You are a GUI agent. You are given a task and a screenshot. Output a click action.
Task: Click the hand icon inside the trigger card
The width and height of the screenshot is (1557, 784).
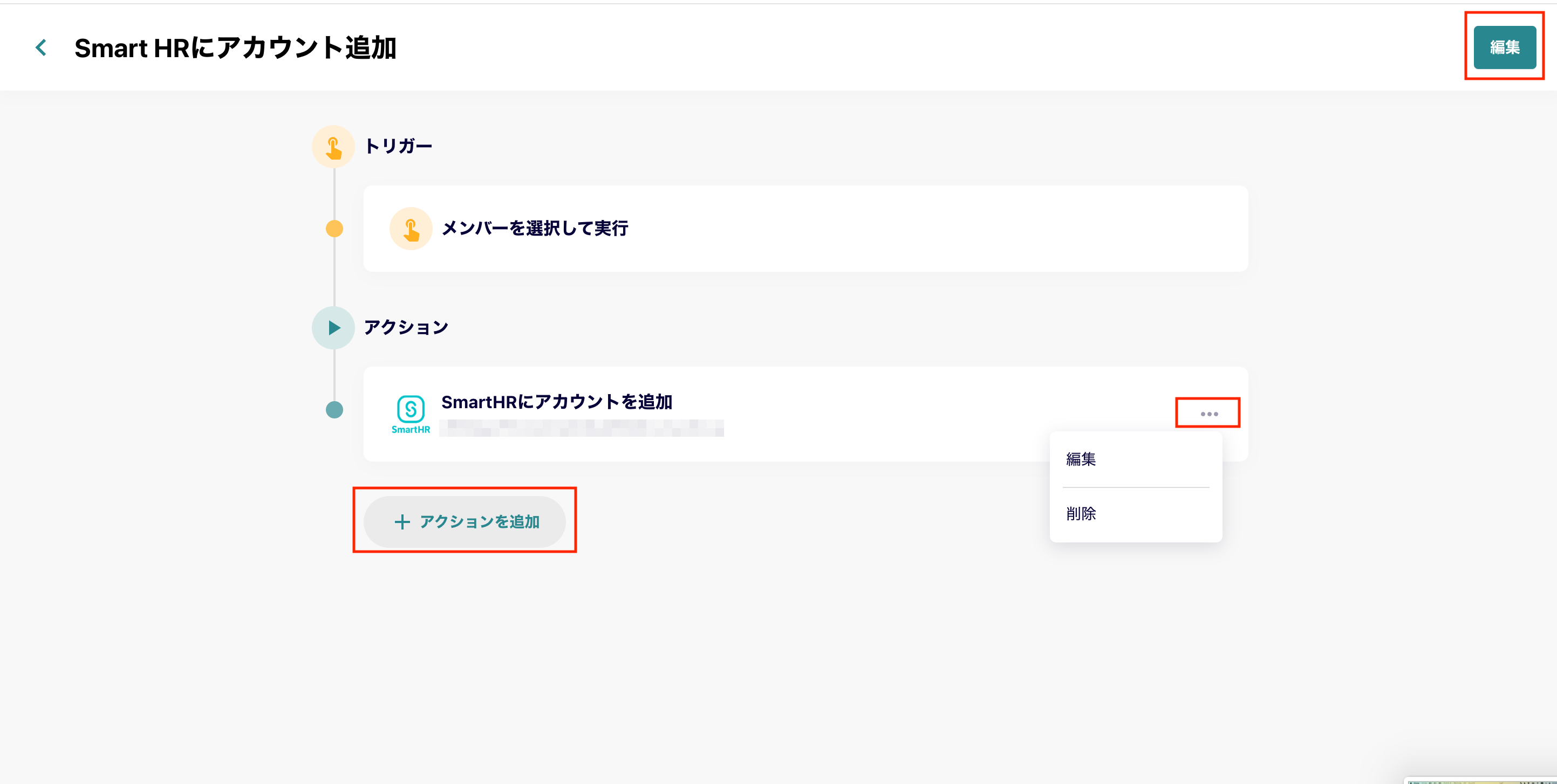[x=411, y=229]
